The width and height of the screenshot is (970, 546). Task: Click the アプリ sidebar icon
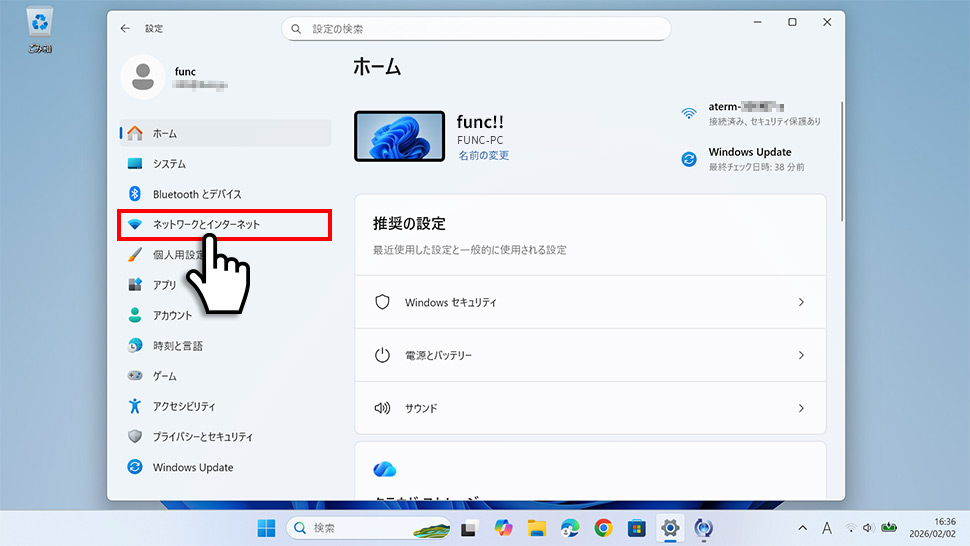coord(135,285)
